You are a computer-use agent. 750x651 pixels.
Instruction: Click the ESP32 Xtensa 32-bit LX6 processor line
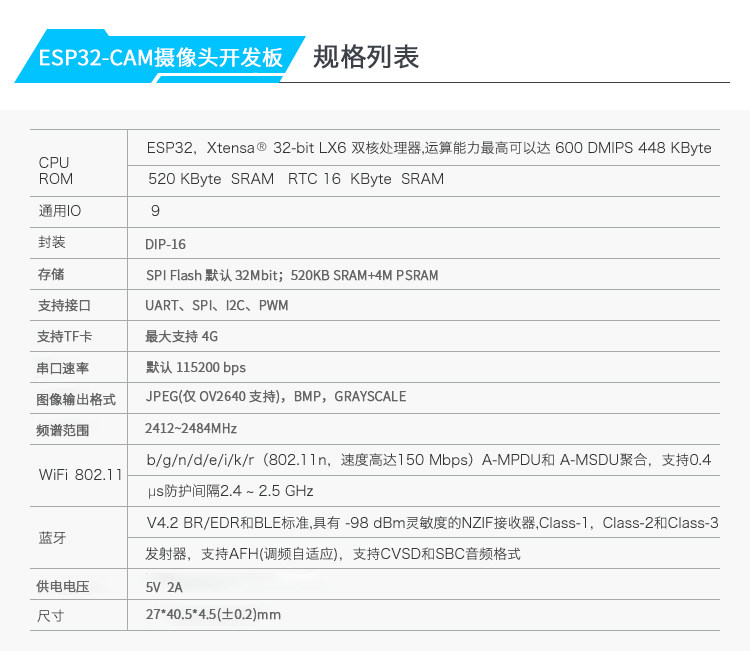(429, 148)
